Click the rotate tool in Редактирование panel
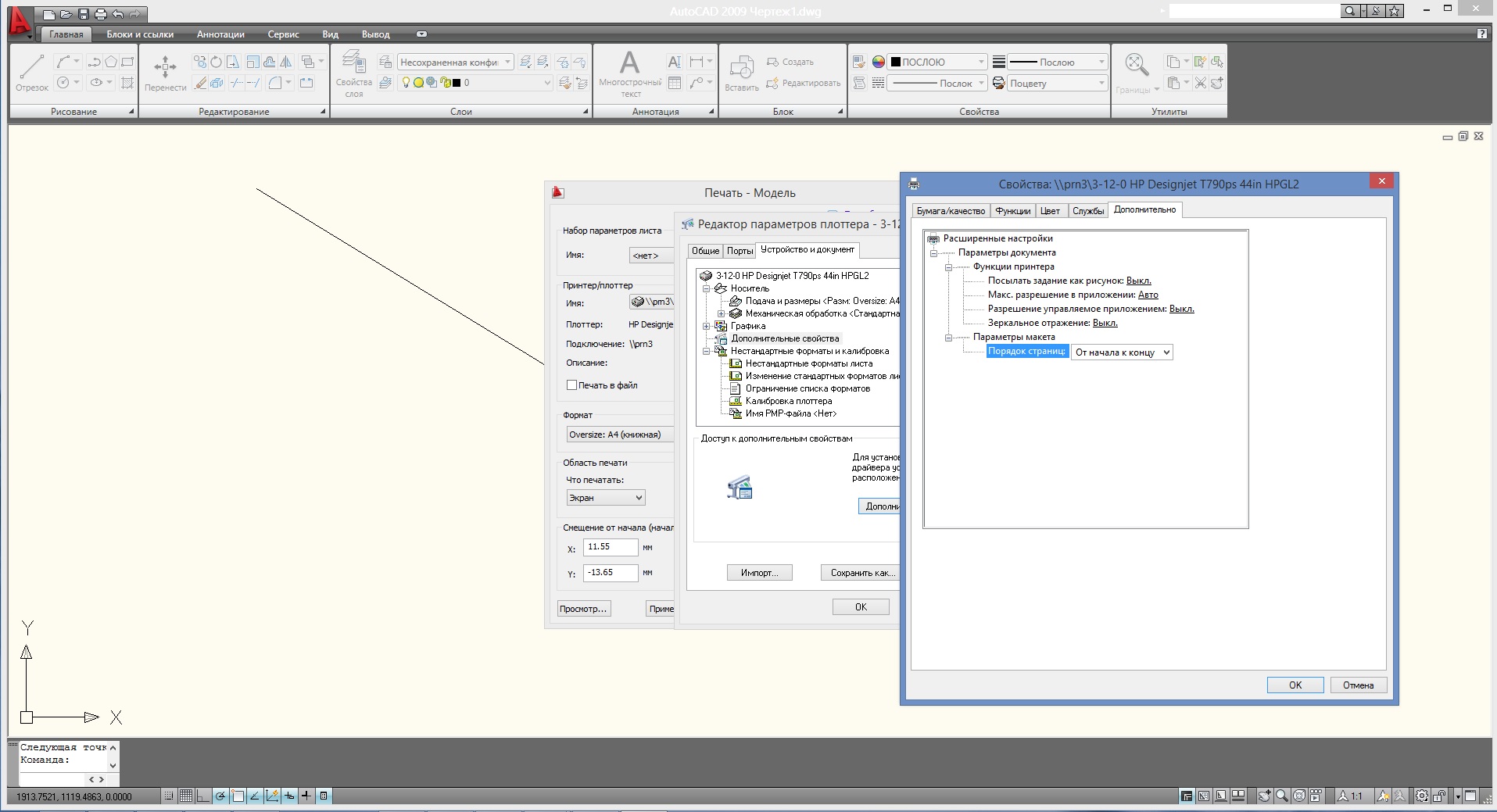Image resolution: width=1497 pixels, height=812 pixels. point(217,62)
